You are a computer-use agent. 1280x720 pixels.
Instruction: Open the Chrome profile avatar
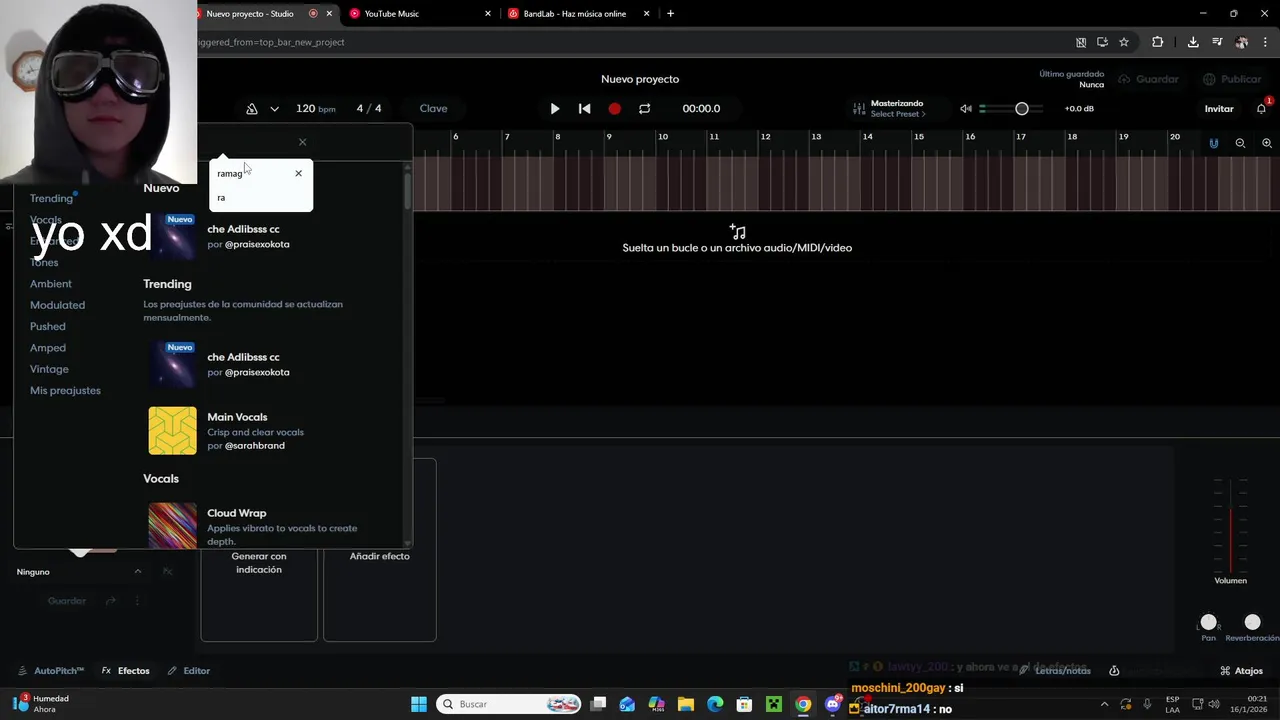[1242, 42]
